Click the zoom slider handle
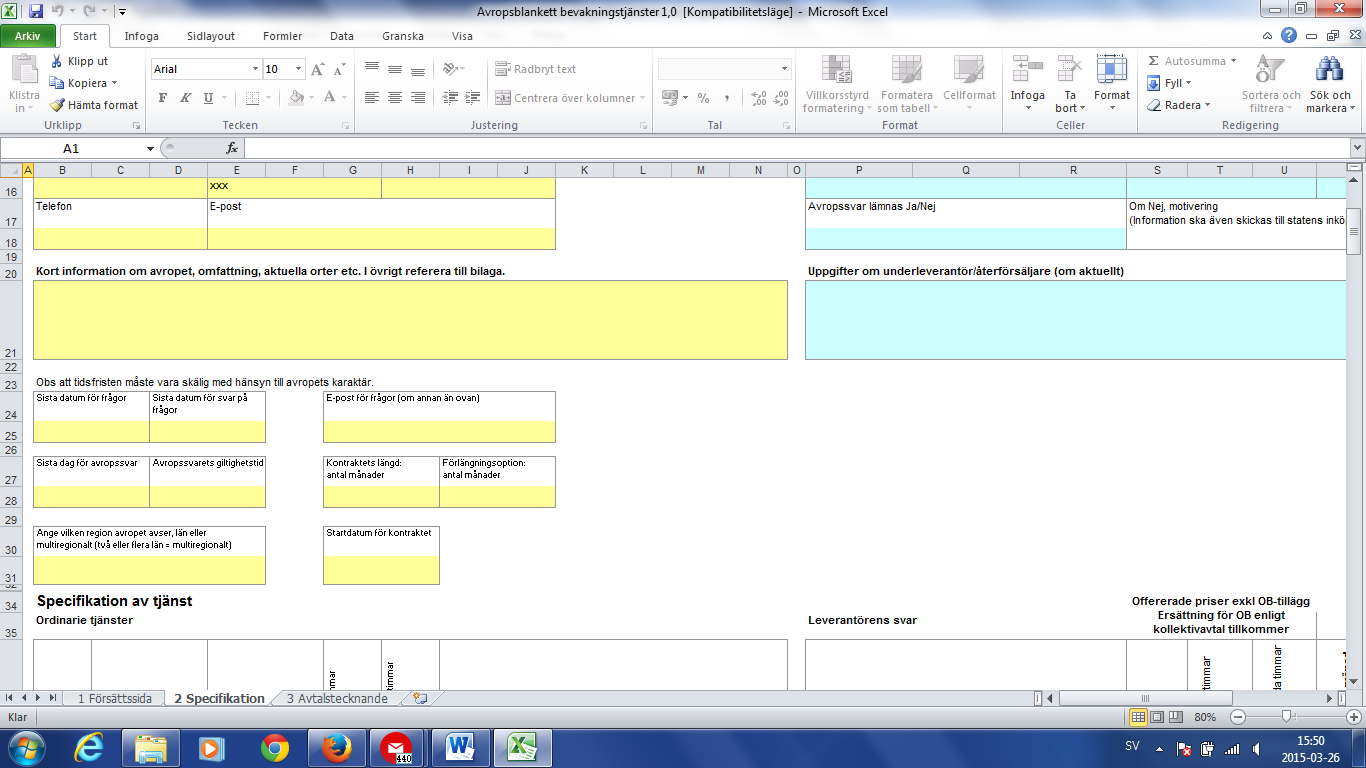The image size is (1366, 768). pyautogui.click(x=1287, y=716)
